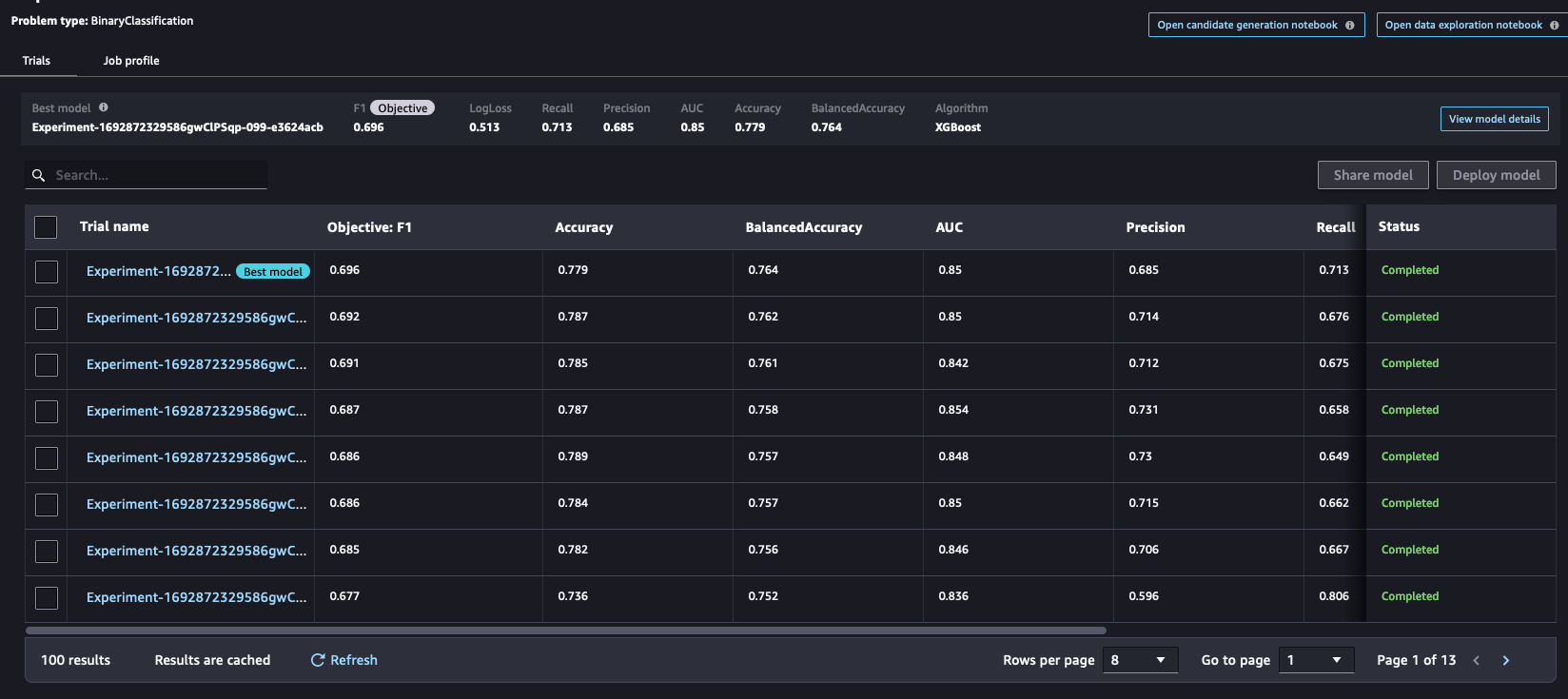The width and height of the screenshot is (1568, 699).
Task: Click the Precision value 0.731
Action: (x=1144, y=410)
